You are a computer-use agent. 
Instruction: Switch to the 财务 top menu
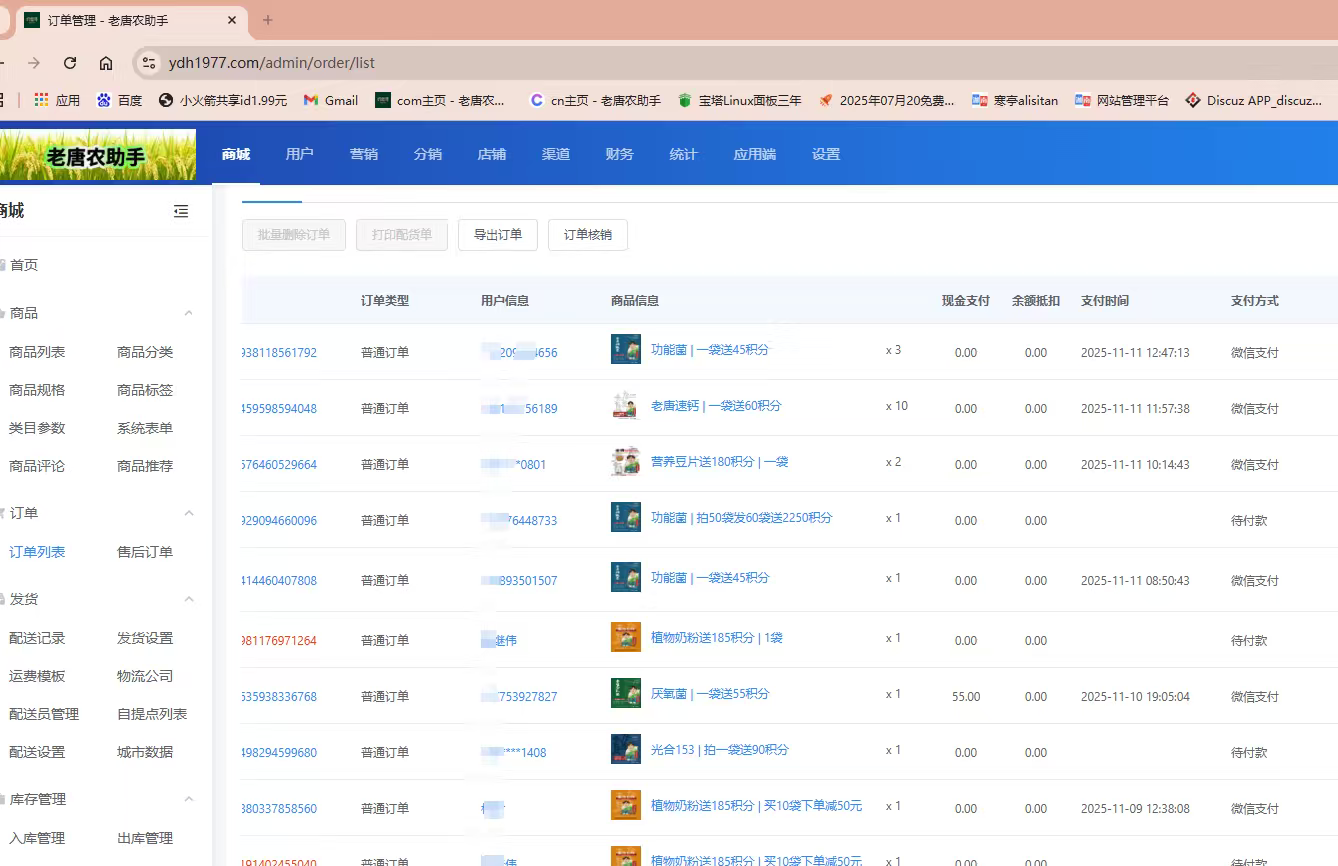pyautogui.click(x=619, y=154)
